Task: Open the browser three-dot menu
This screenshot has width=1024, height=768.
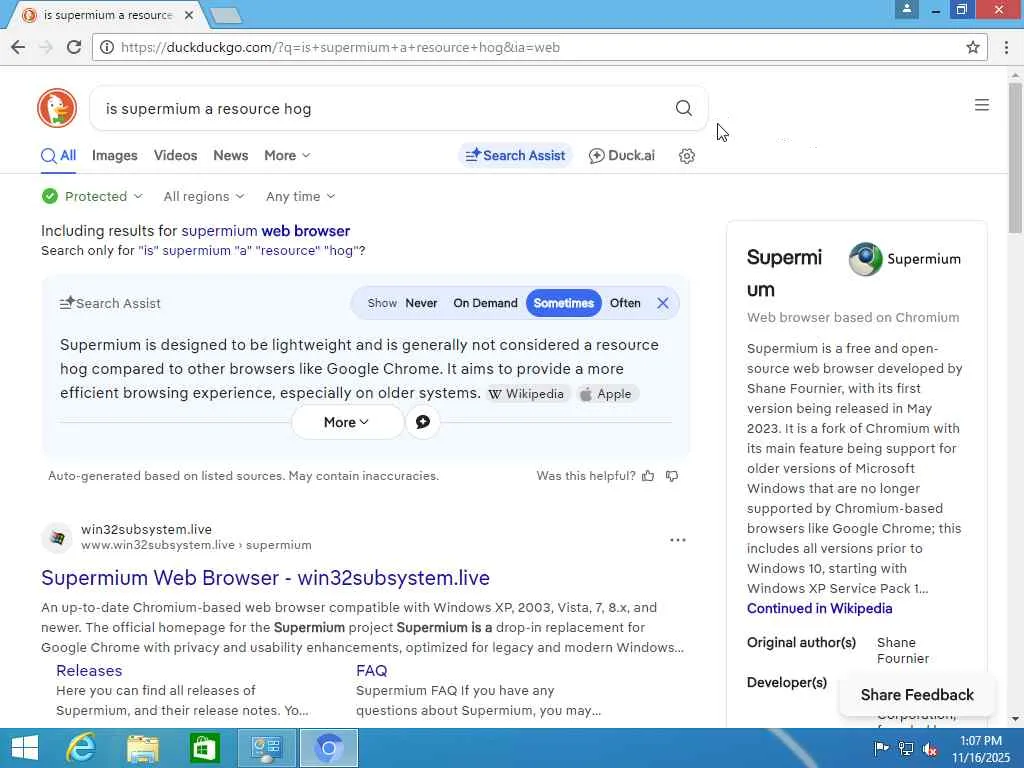Action: pyautogui.click(x=1006, y=47)
